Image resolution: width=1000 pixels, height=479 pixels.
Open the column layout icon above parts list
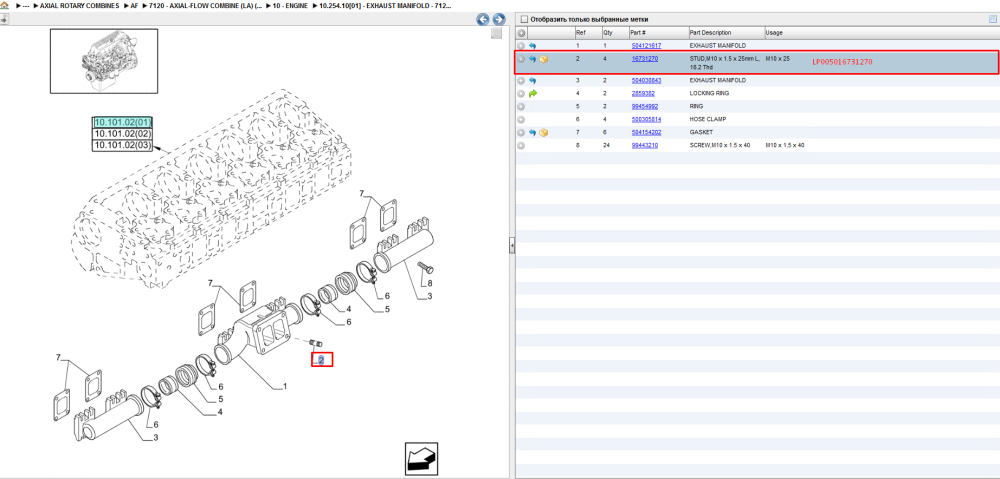tap(992, 19)
